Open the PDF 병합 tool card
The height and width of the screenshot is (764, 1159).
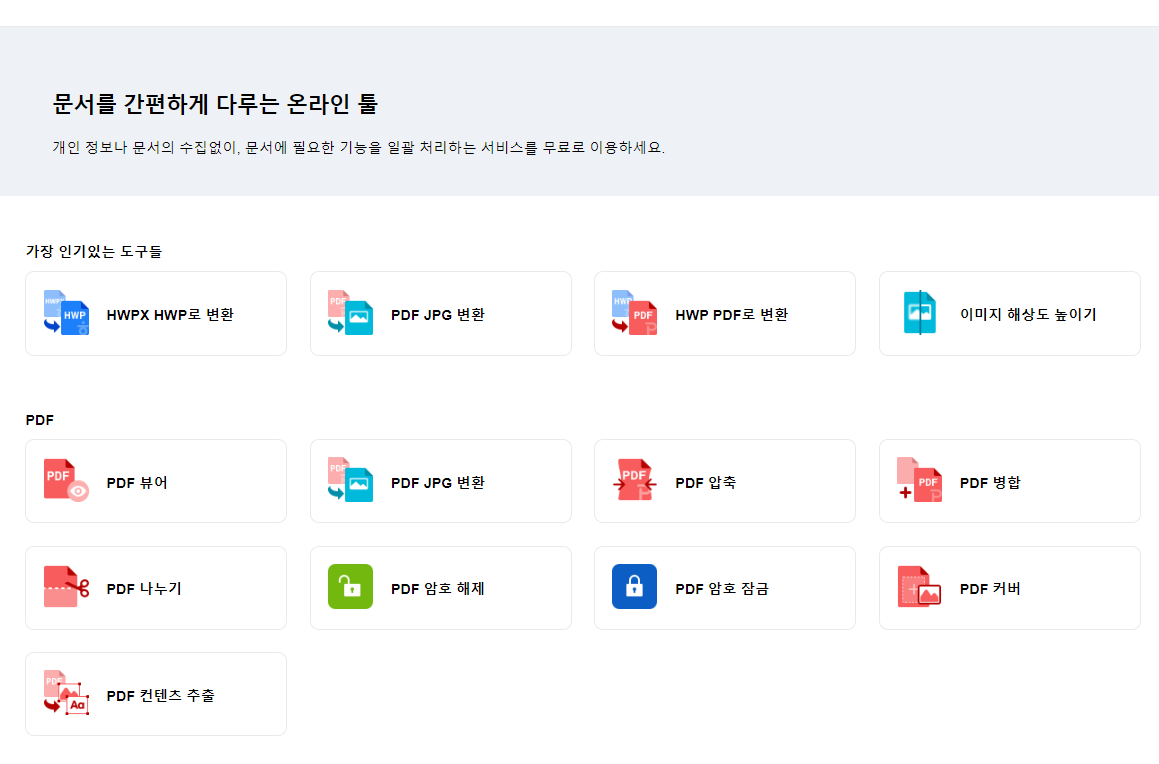[1009, 480]
